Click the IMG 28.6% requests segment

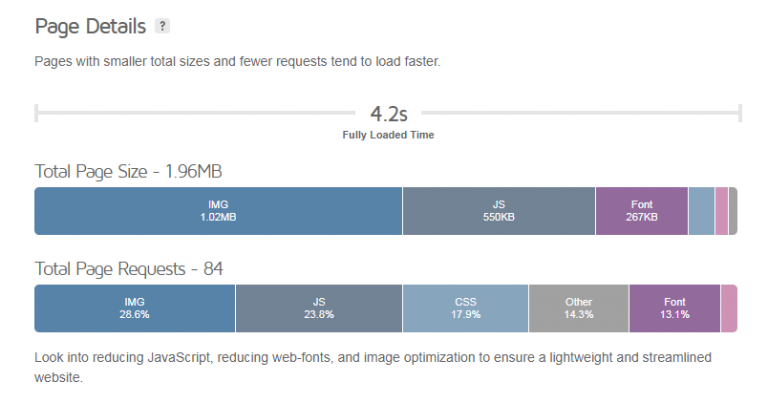[135, 308]
